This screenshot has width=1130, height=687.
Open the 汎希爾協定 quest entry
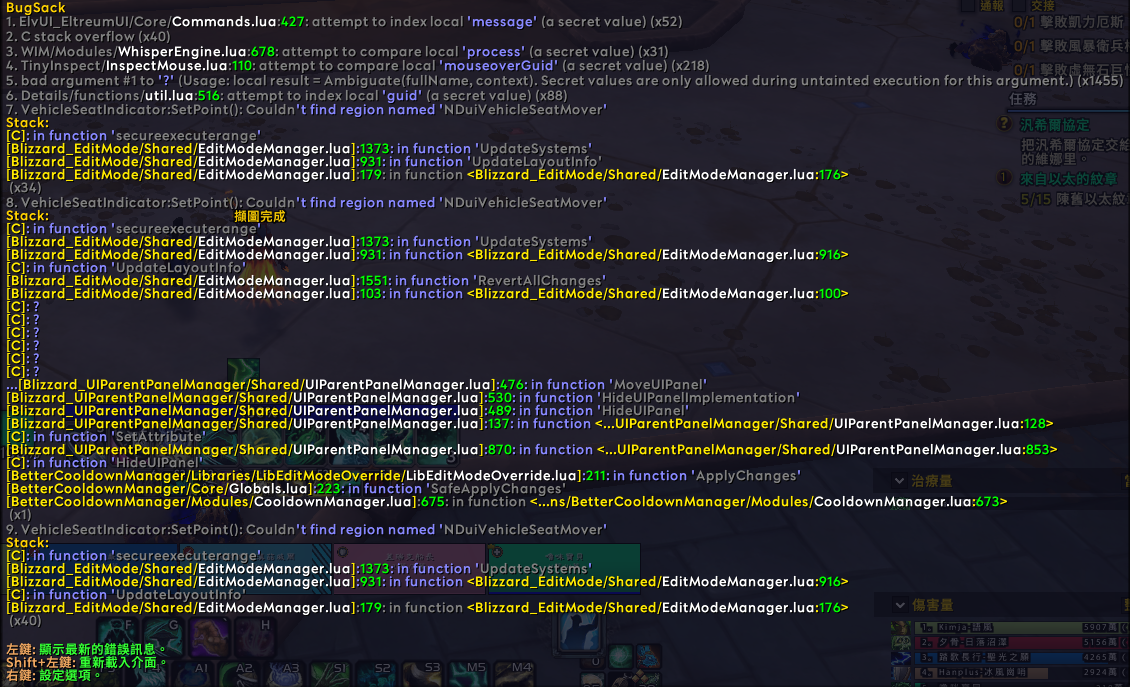coord(1054,125)
